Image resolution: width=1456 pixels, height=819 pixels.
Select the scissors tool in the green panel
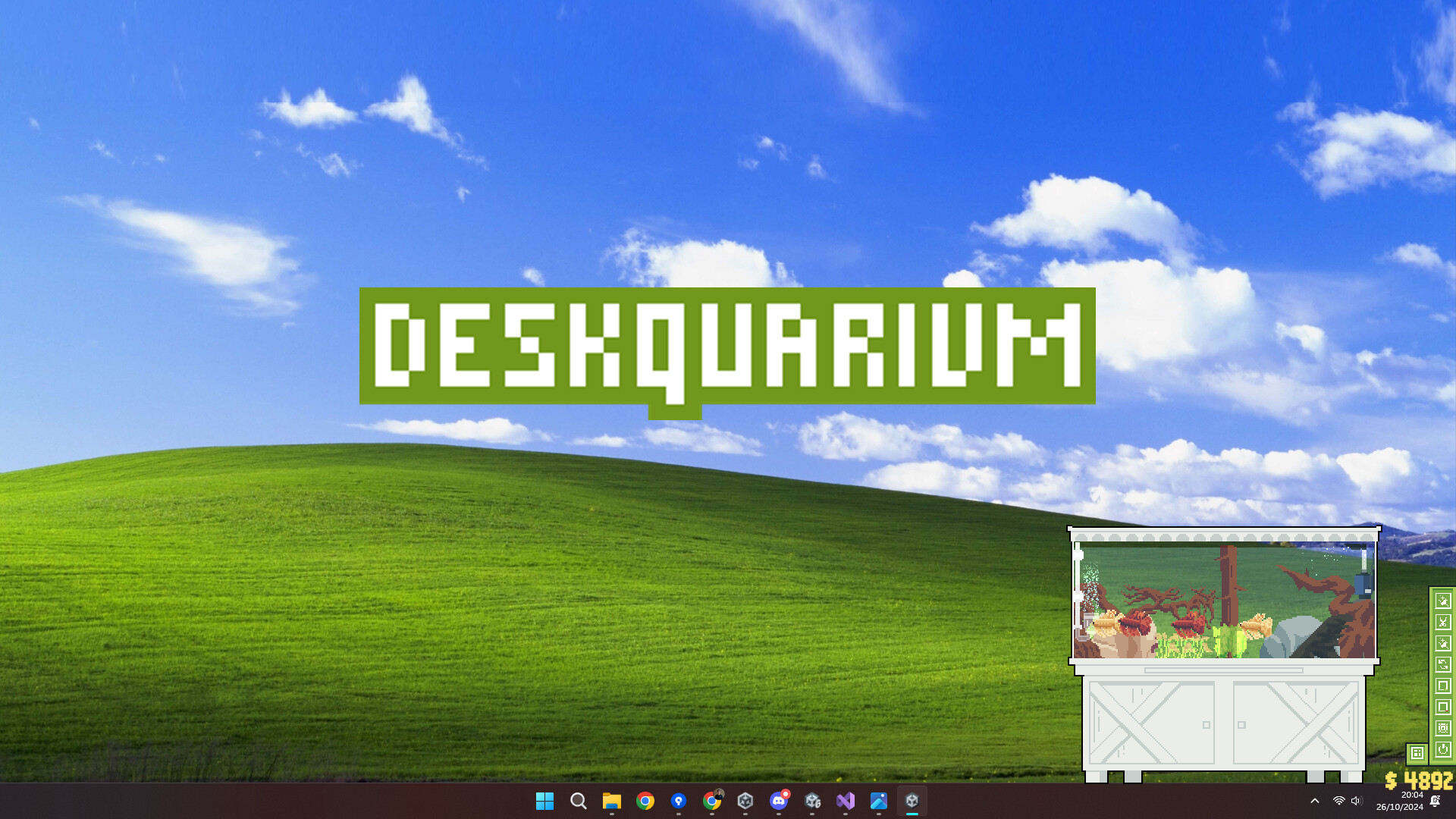tap(1443, 622)
